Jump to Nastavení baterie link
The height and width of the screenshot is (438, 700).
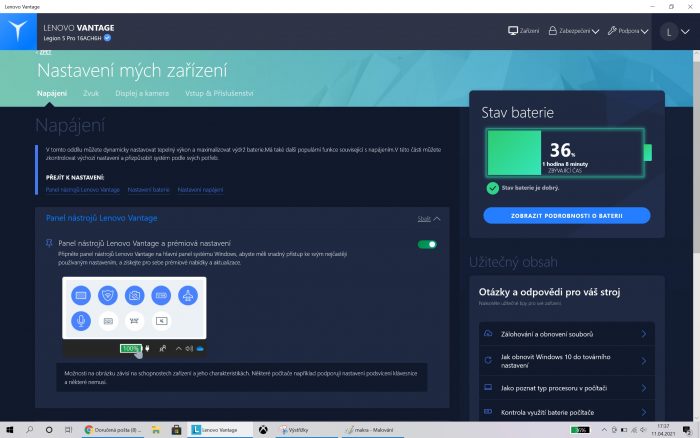tap(148, 189)
